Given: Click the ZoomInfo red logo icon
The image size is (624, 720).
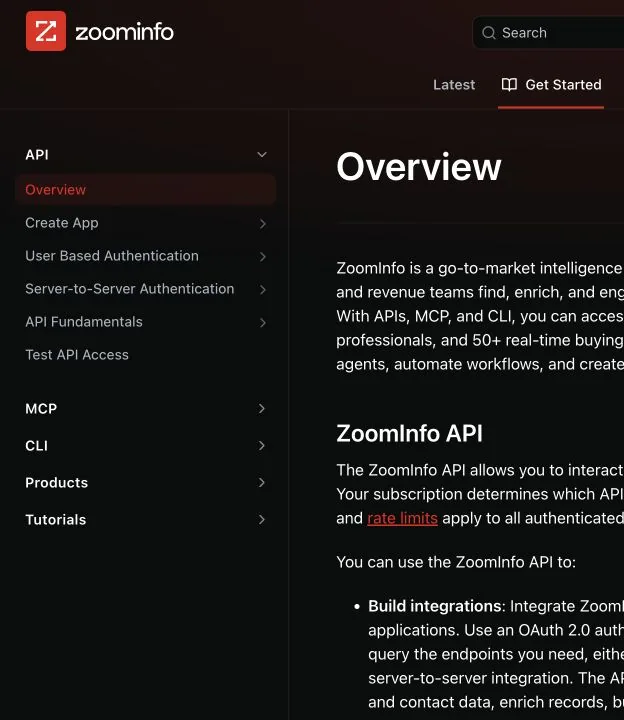Looking at the screenshot, I should pyautogui.click(x=46, y=31).
